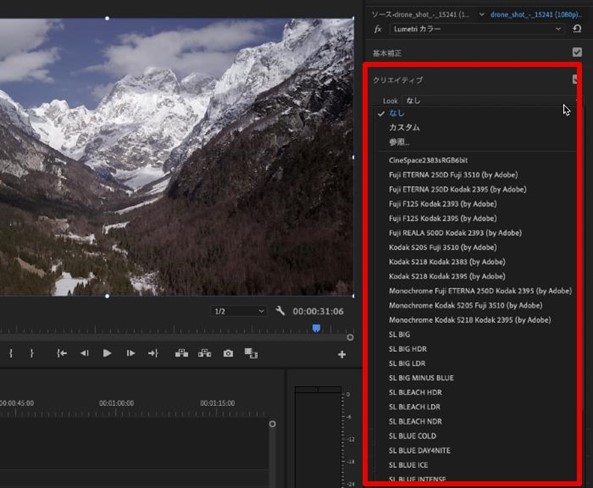Select the SL BIG look

(399, 334)
